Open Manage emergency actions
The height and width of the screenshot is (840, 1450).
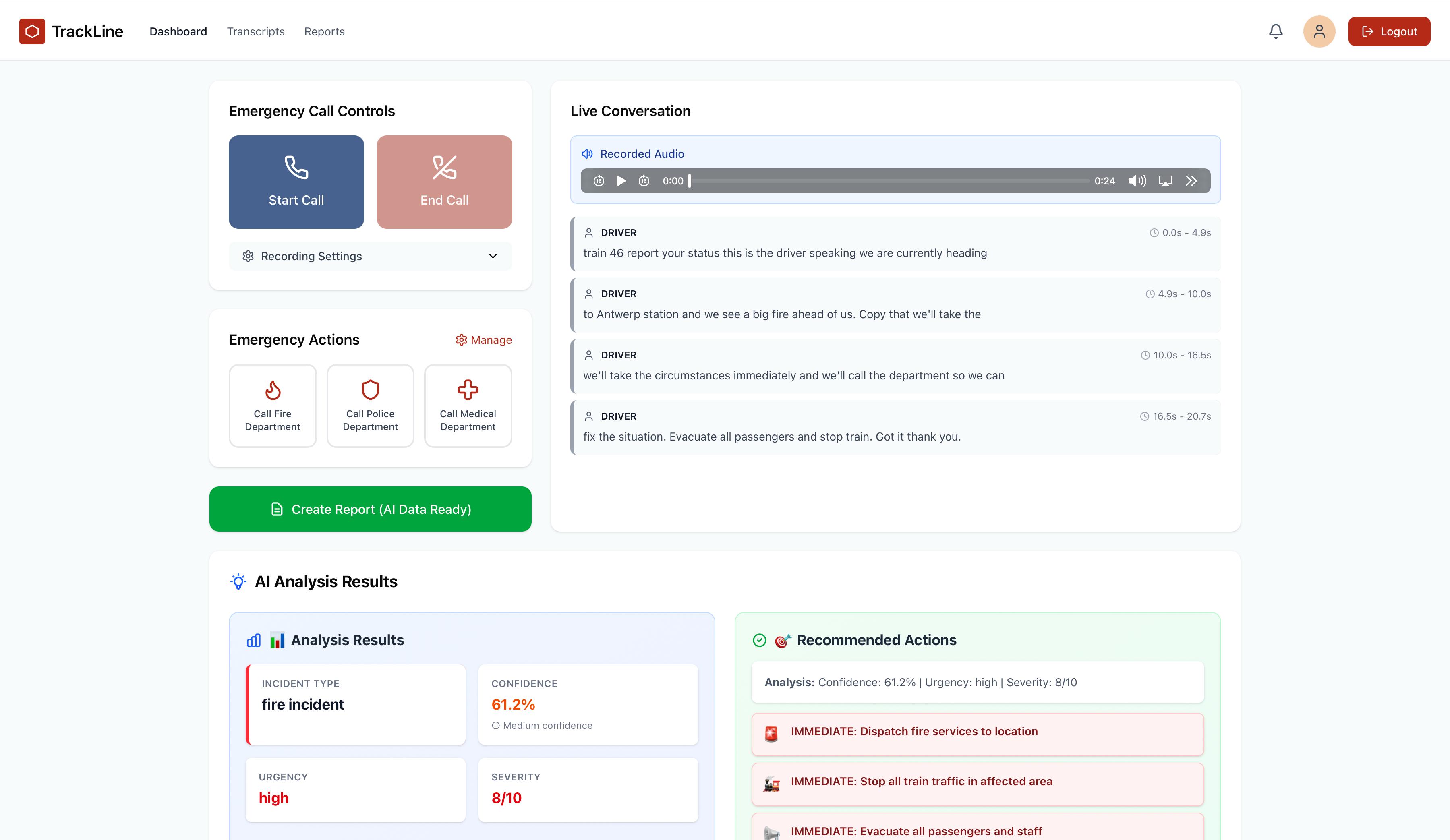click(484, 340)
